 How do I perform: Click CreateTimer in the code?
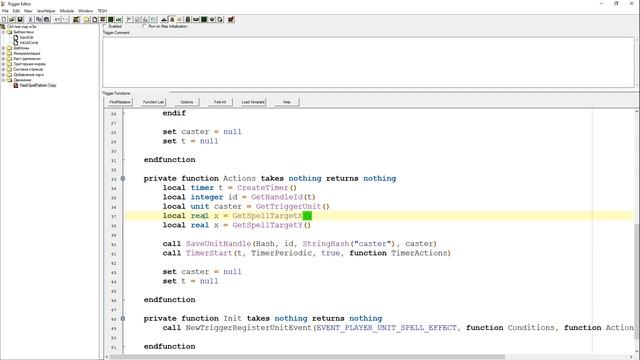coord(262,188)
